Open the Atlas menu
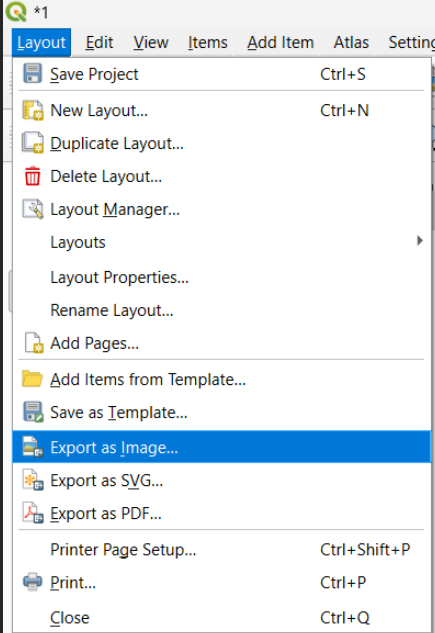 point(351,42)
